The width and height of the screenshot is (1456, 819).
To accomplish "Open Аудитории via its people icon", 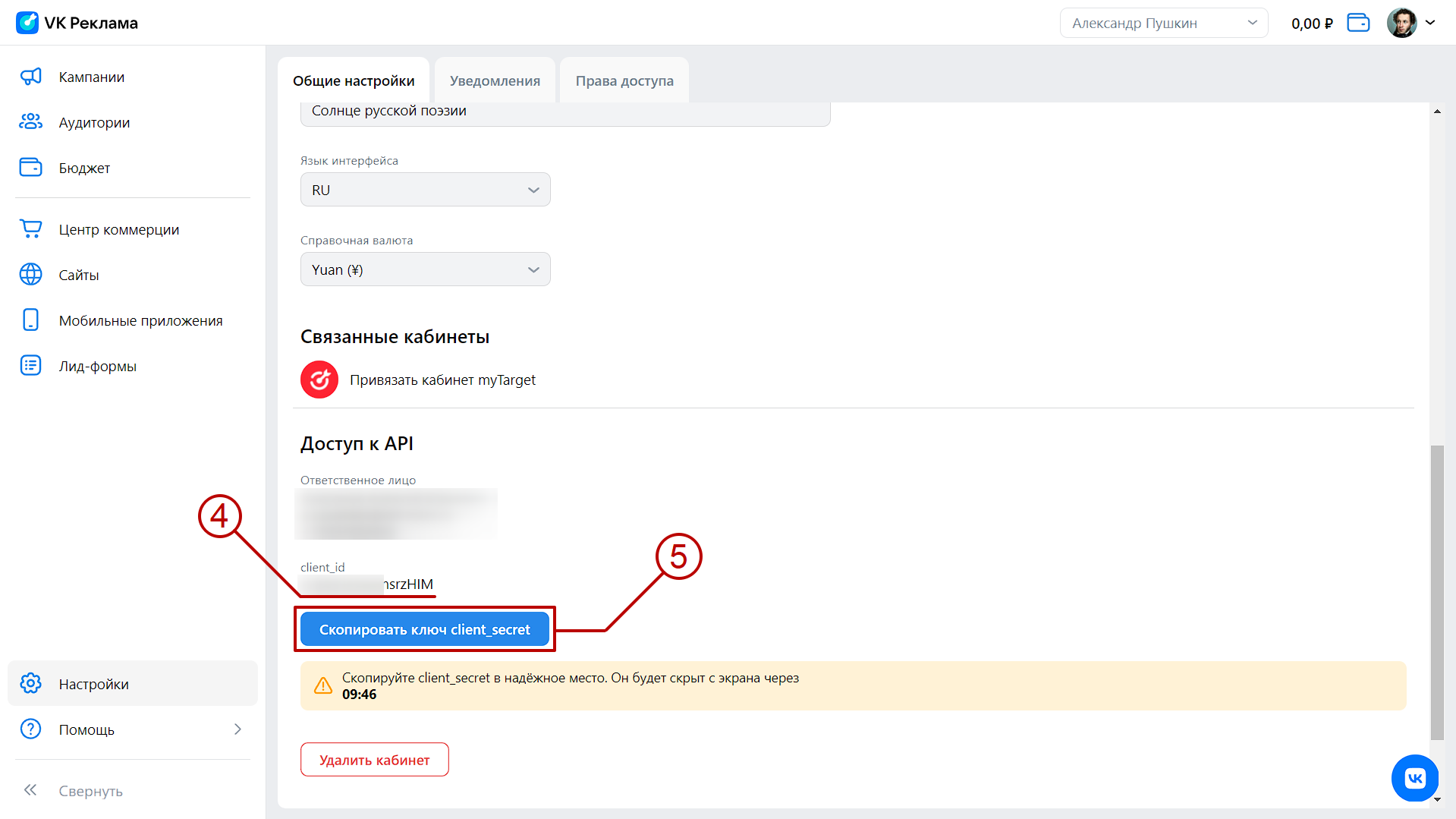I will (30, 122).
